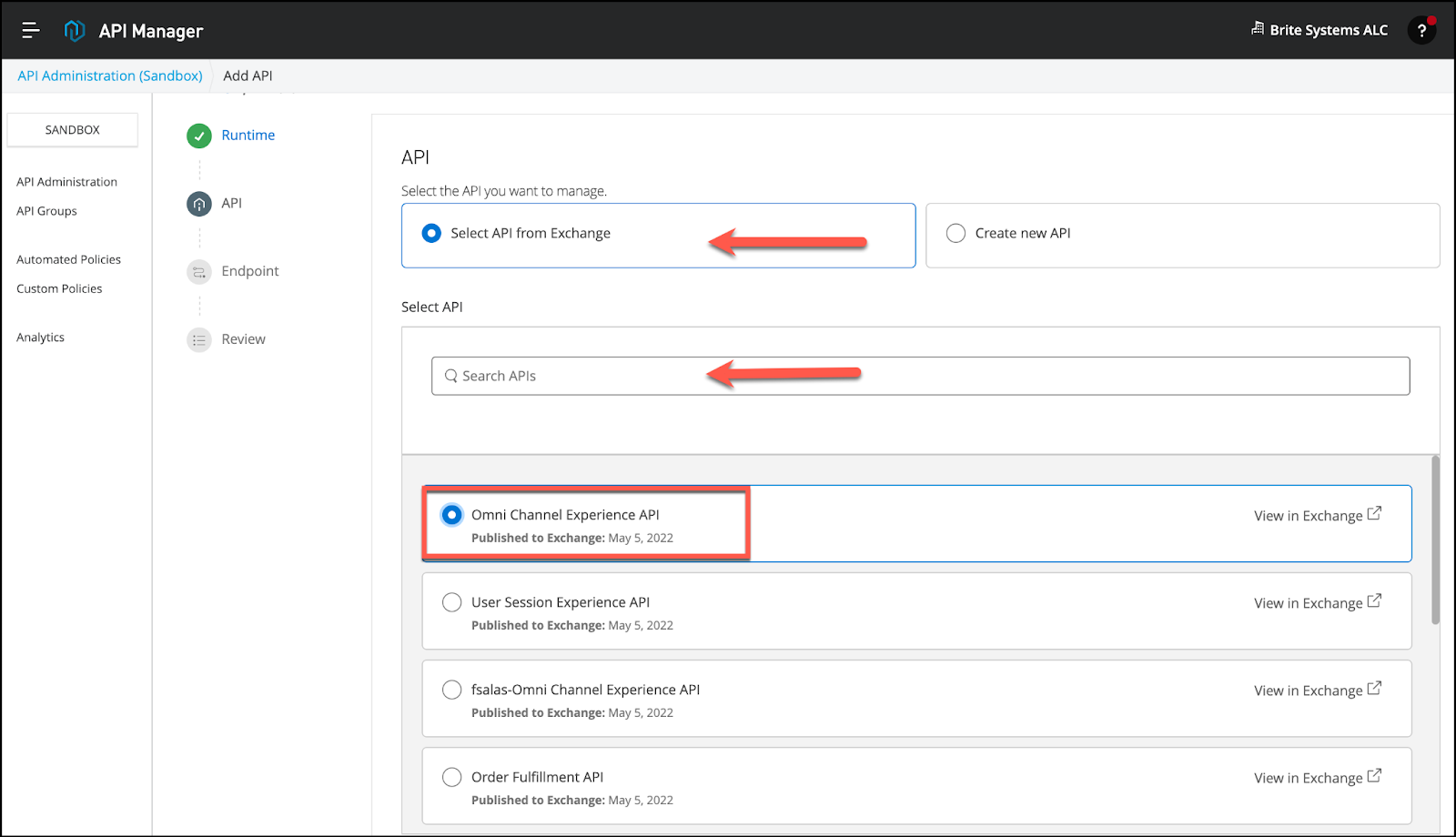This screenshot has height=837, width=1456.
Task: Open Brite Systems ALC organization menu
Action: tap(1319, 30)
